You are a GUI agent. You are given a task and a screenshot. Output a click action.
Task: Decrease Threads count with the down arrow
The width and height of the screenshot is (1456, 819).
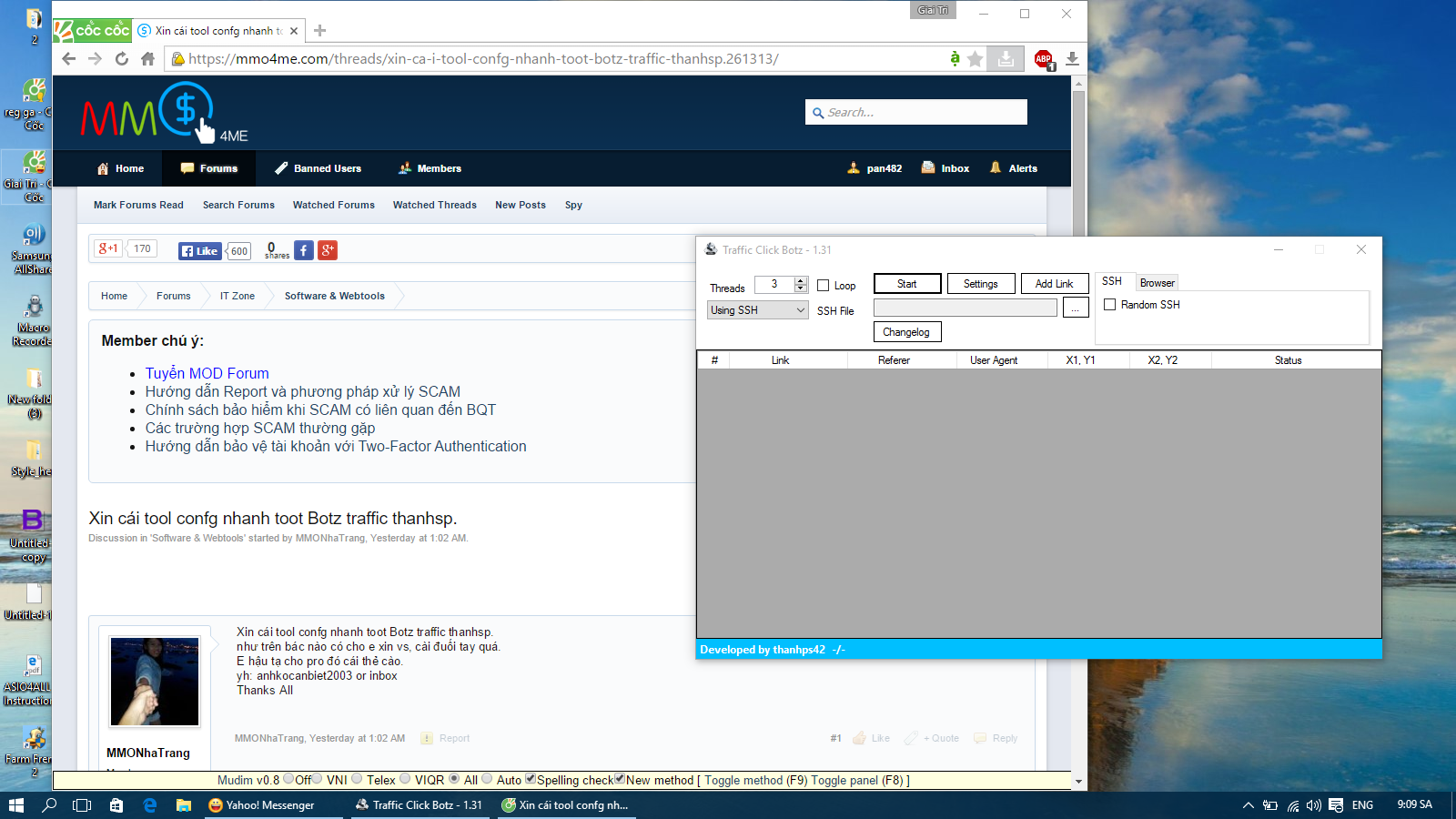pos(801,288)
